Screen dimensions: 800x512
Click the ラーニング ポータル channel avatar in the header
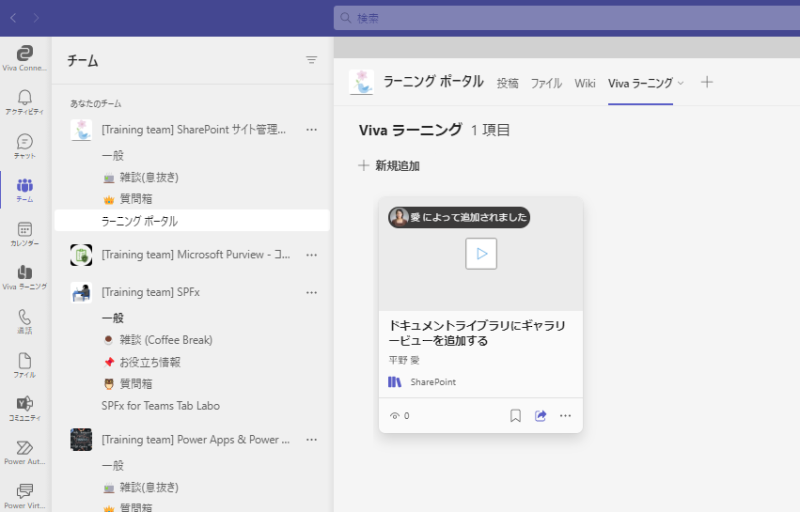pyautogui.click(x=362, y=82)
